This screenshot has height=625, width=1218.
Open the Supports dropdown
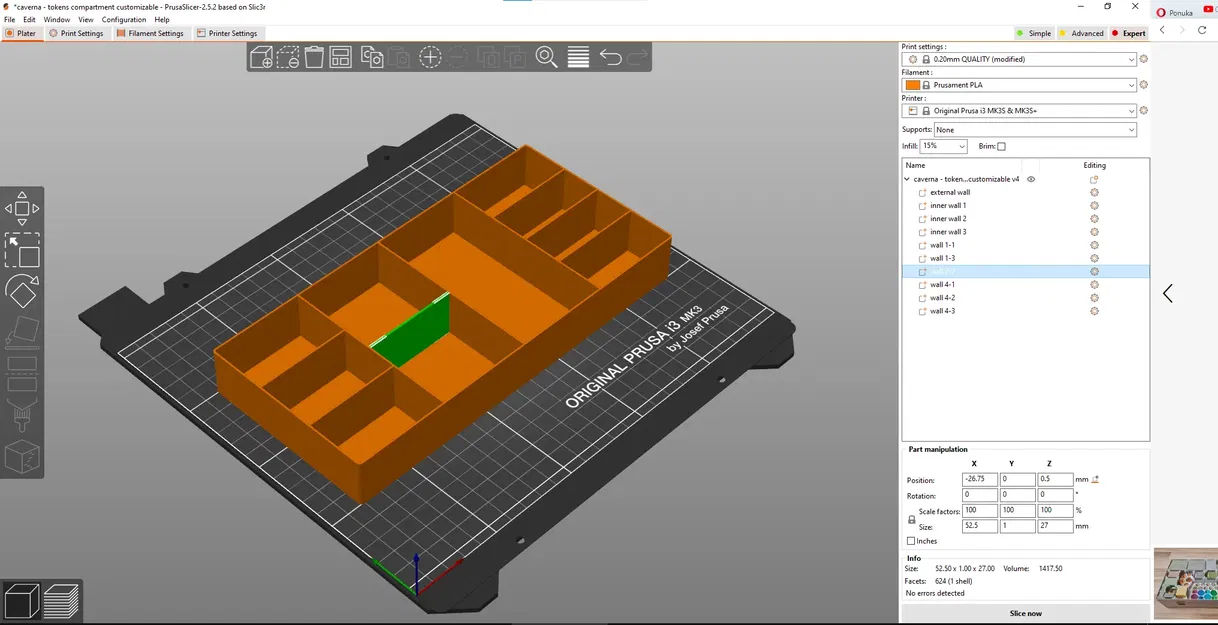pos(1035,130)
